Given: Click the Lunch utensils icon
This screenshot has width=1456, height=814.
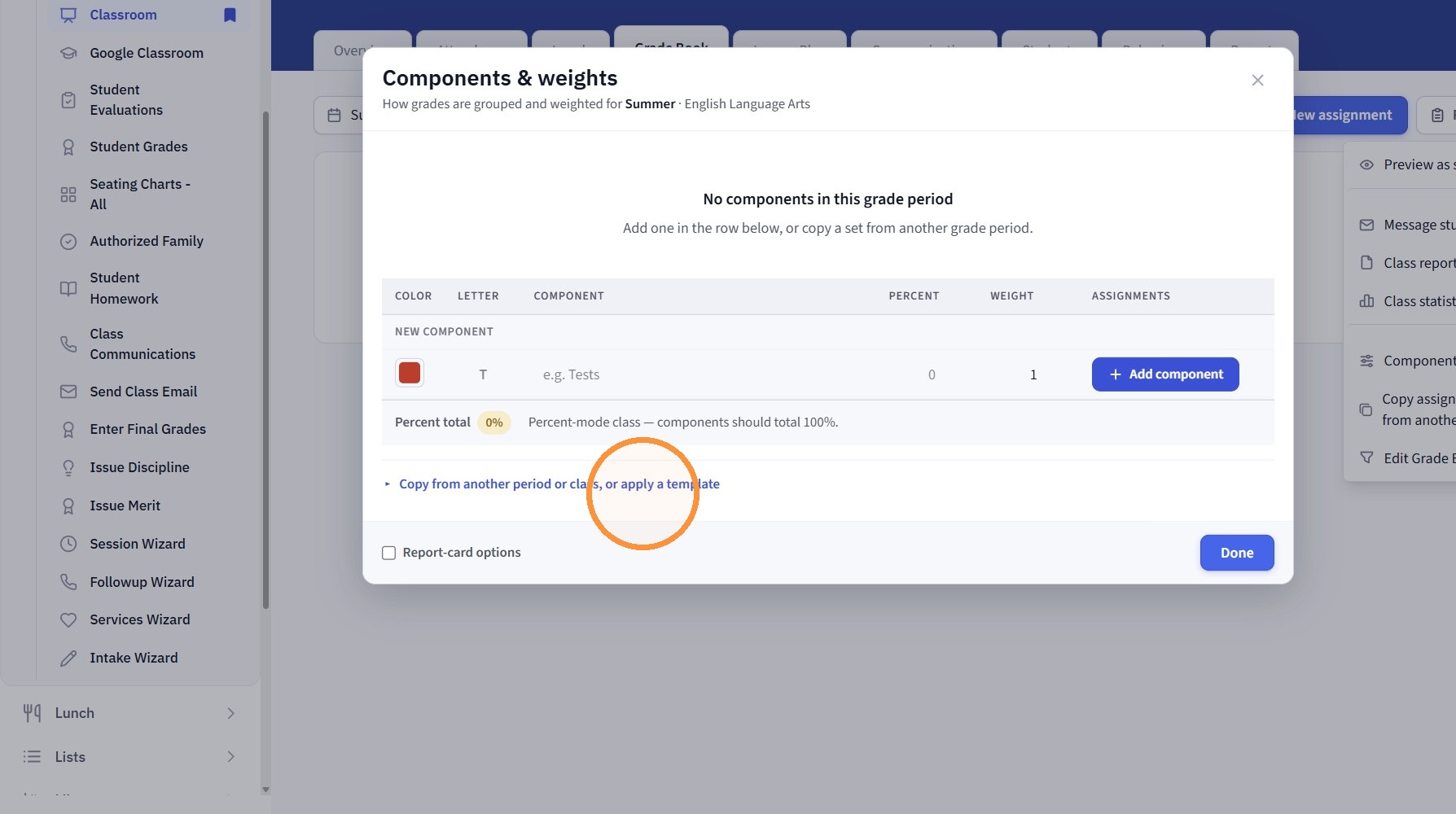Looking at the screenshot, I should pos(32,713).
